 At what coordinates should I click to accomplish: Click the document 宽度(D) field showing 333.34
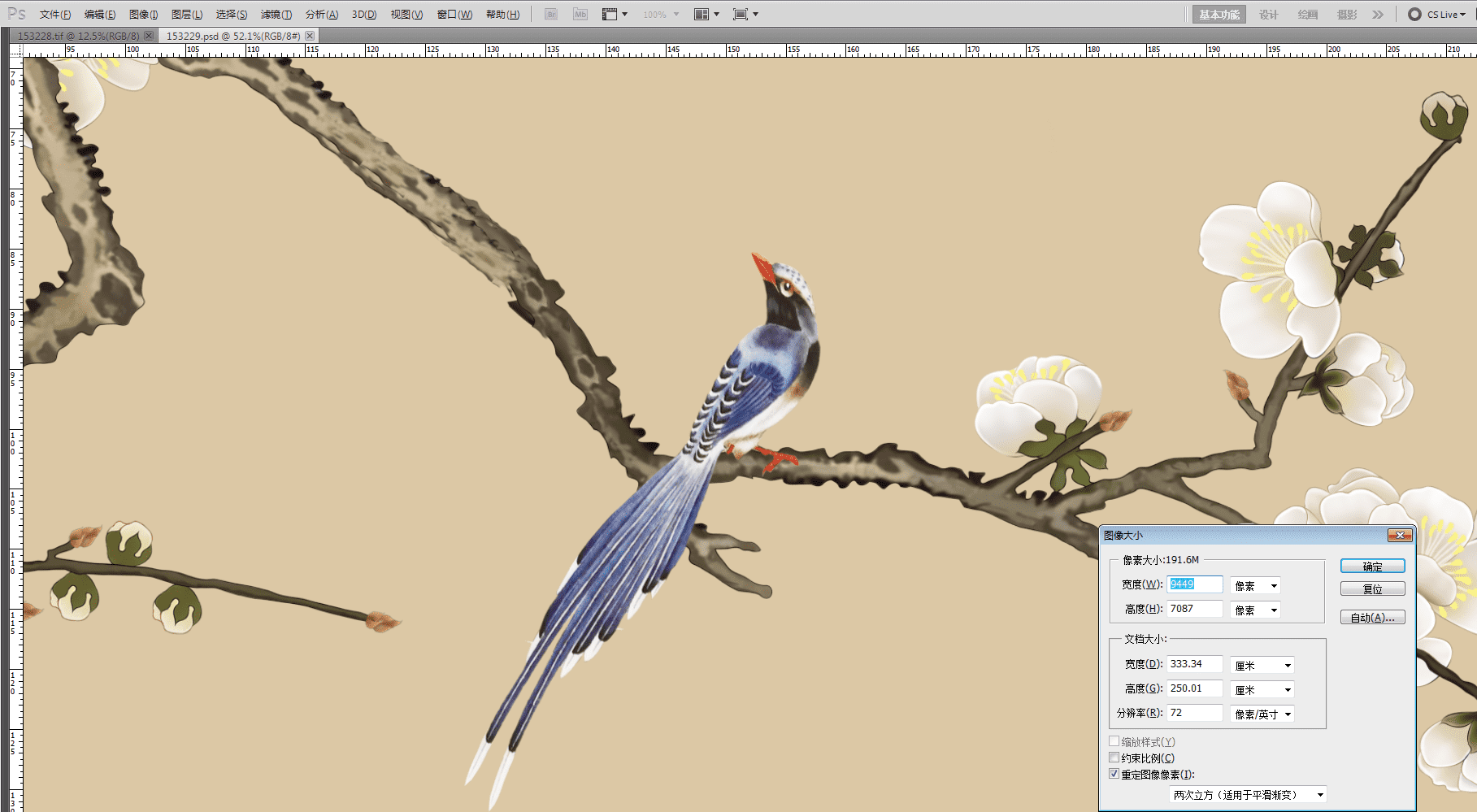(1195, 664)
